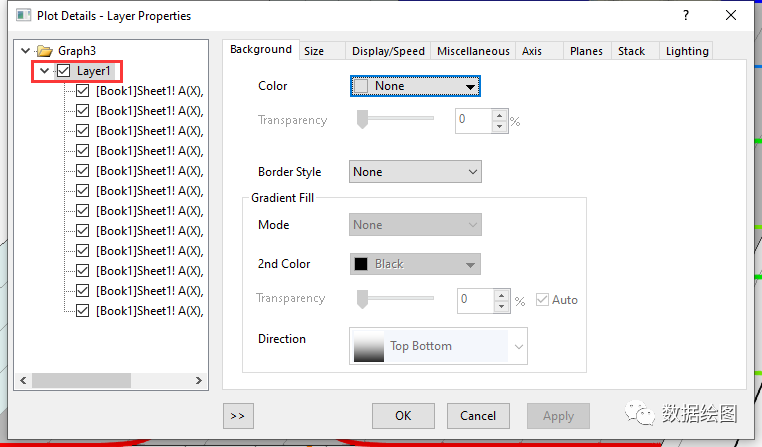762x447 pixels.
Task: Decrease the gradient transparency spinner
Action: coord(502,306)
